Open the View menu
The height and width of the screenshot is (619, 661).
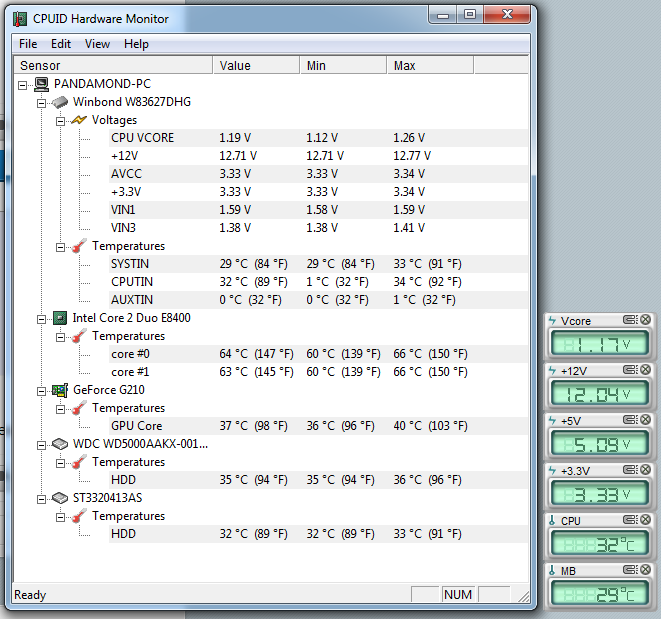(97, 44)
